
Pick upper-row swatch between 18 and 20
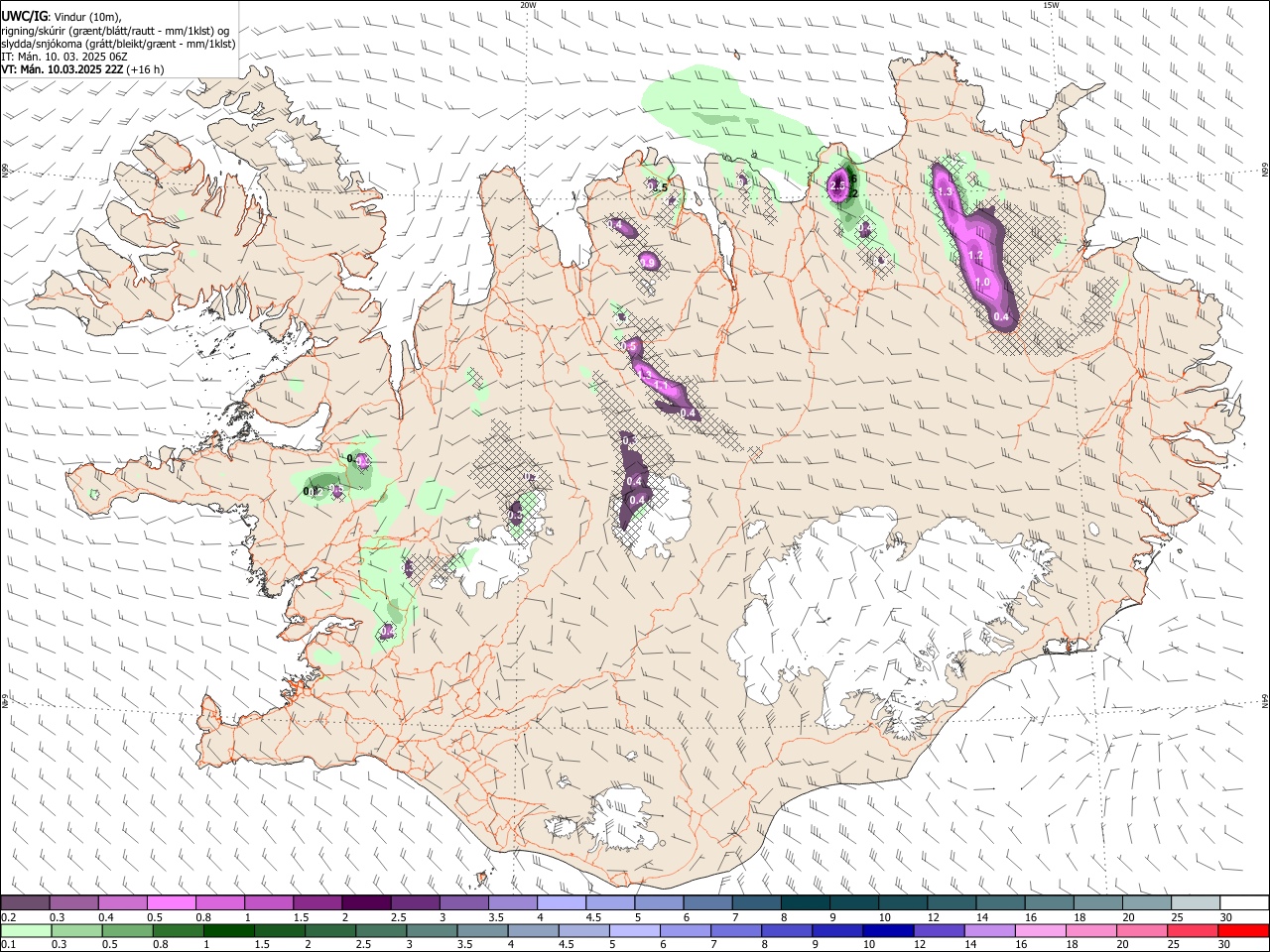tap(1098, 903)
